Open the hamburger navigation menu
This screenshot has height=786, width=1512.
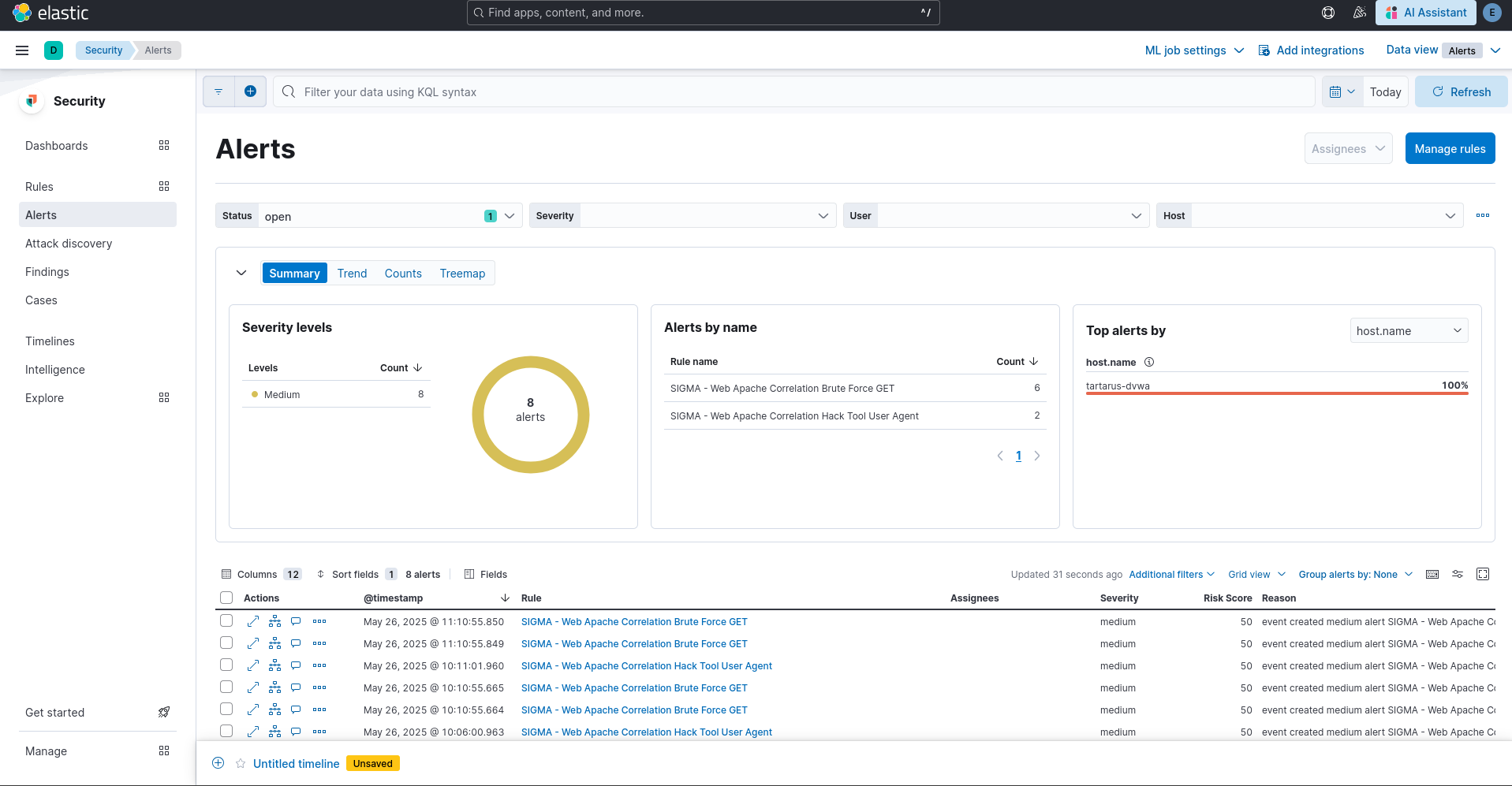tap(22, 50)
